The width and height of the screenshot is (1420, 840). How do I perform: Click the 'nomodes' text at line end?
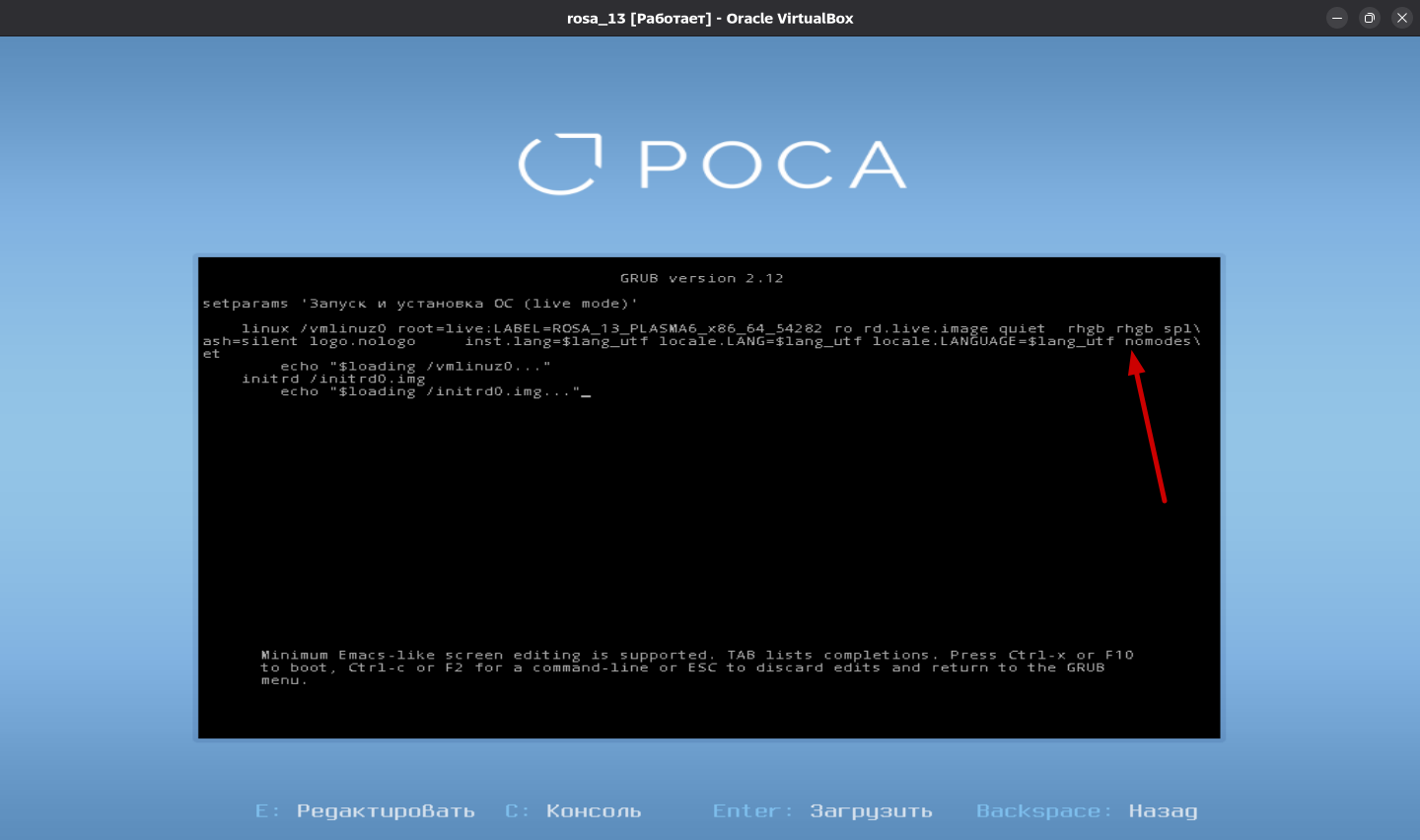pyautogui.click(x=1159, y=341)
